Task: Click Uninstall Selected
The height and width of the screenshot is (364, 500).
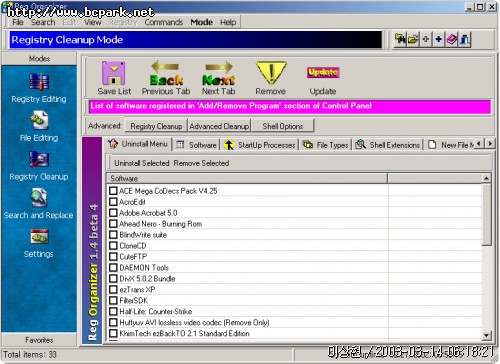Action: [142, 163]
